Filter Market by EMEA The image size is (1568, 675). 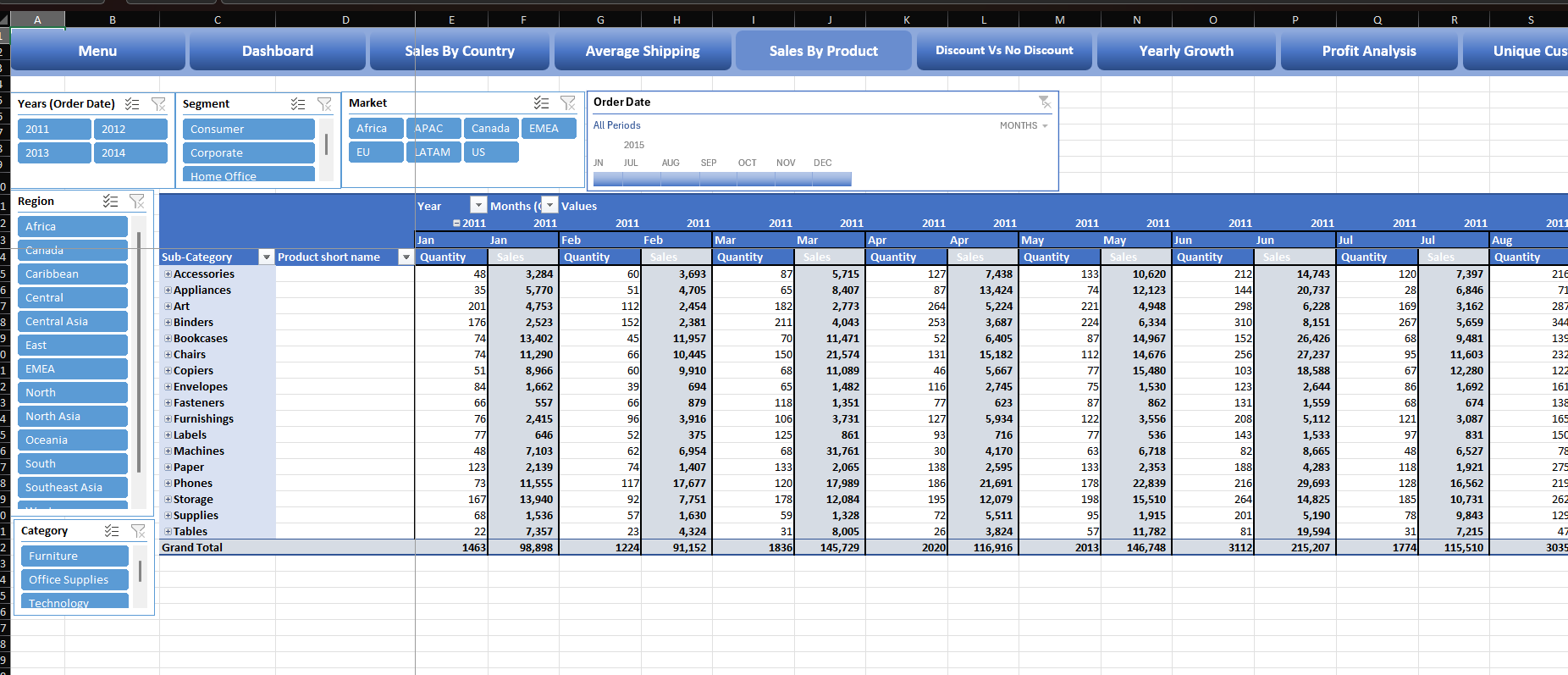pos(549,128)
